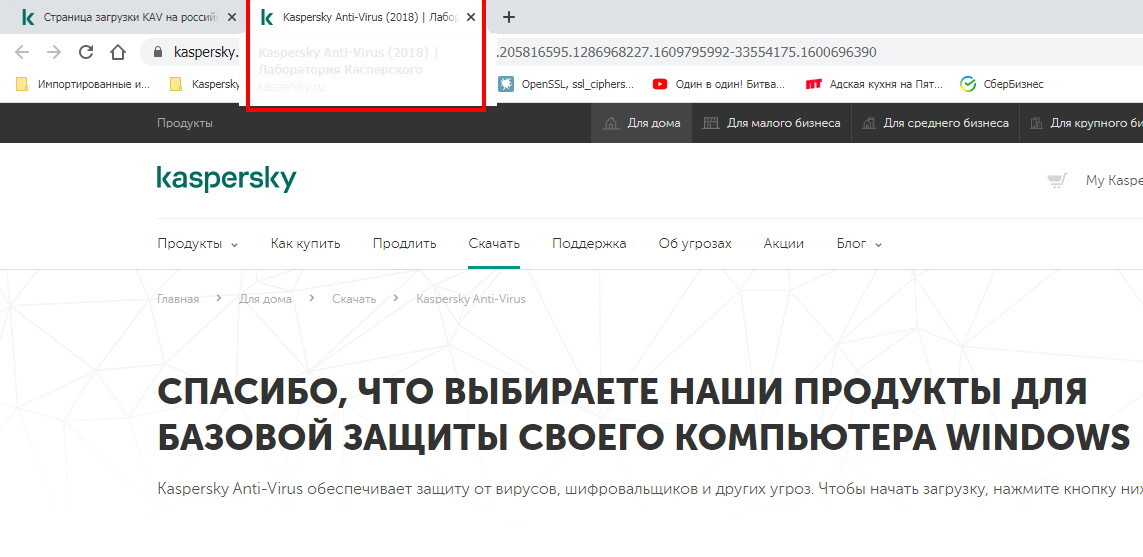Reload the page with refresh icon
The height and width of the screenshot is (557, 1143).
(x=86, y=52)
